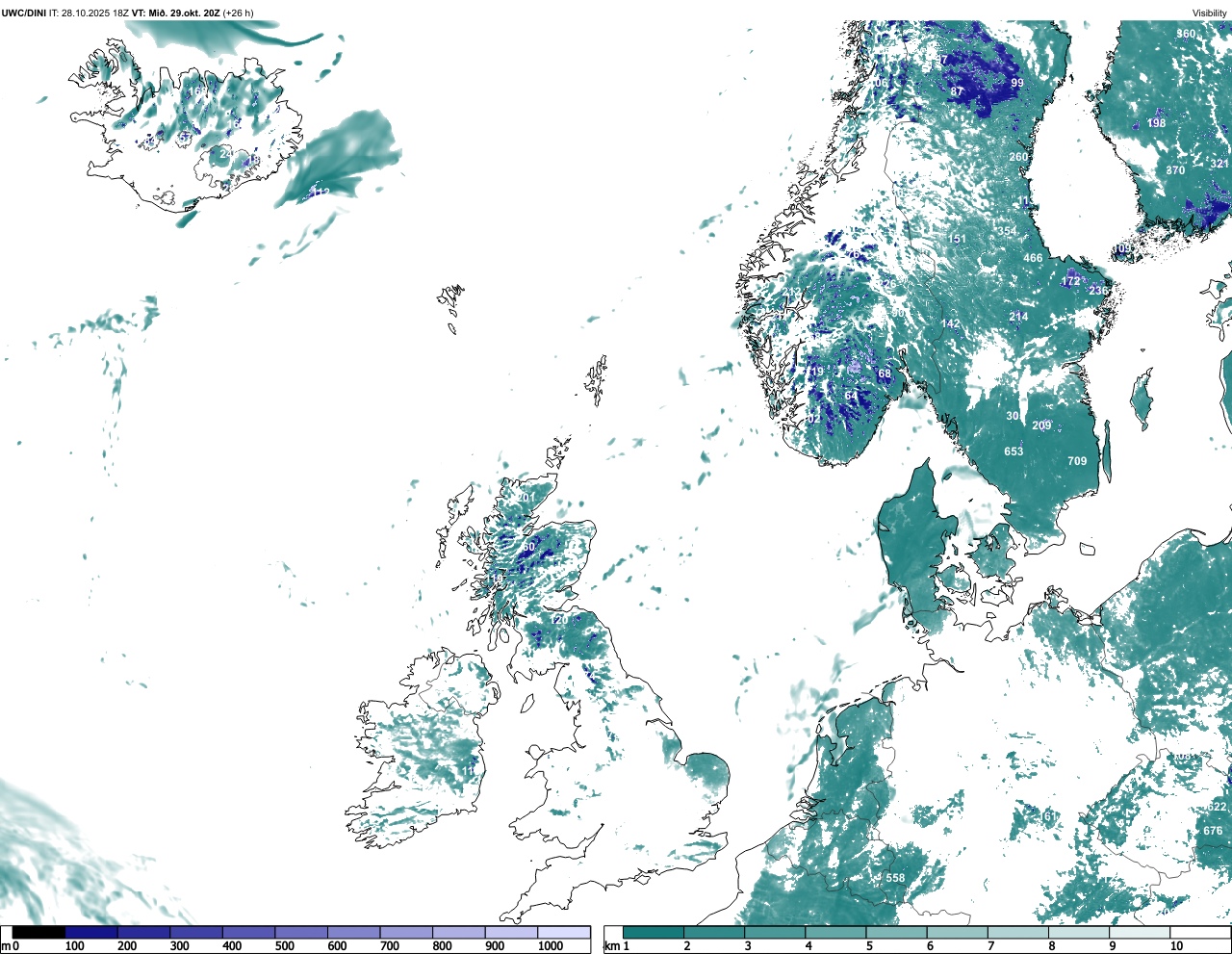Click the visibility value "209" on the map

point(1041,425)
